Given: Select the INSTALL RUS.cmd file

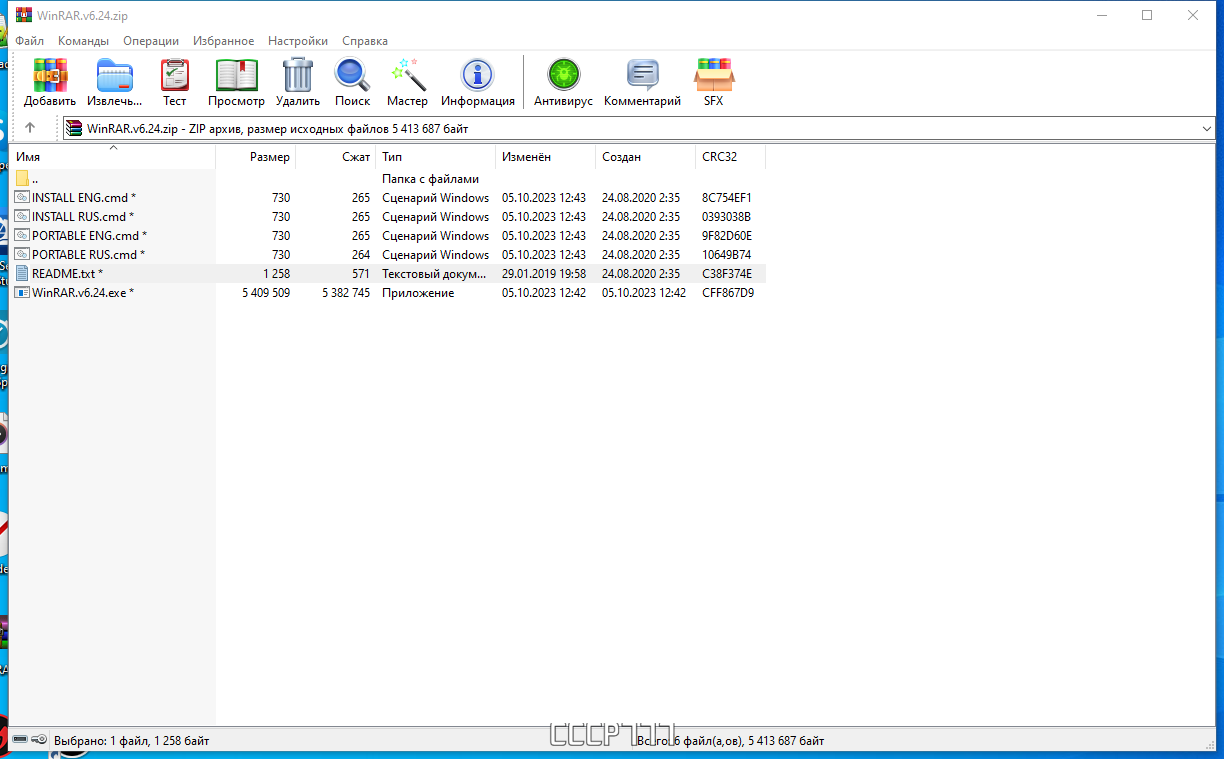Looking at the screenshot, I should pyautogui.click(x=79, y=217).
